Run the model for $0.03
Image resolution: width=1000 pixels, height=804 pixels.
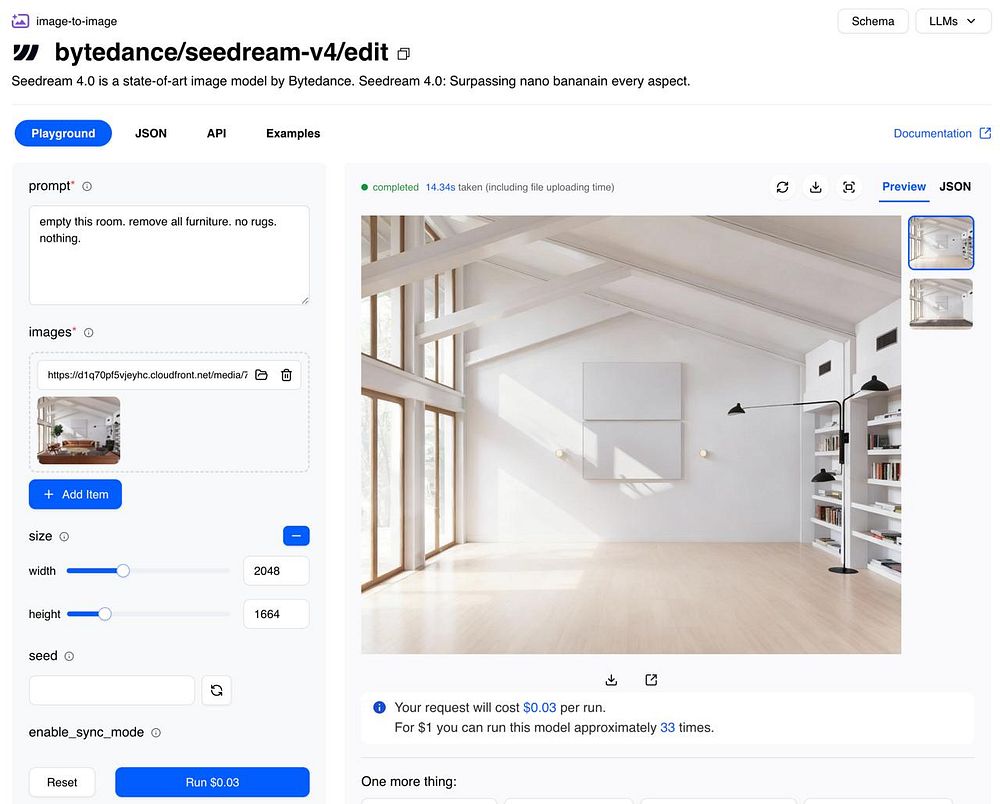click(212, 782)
